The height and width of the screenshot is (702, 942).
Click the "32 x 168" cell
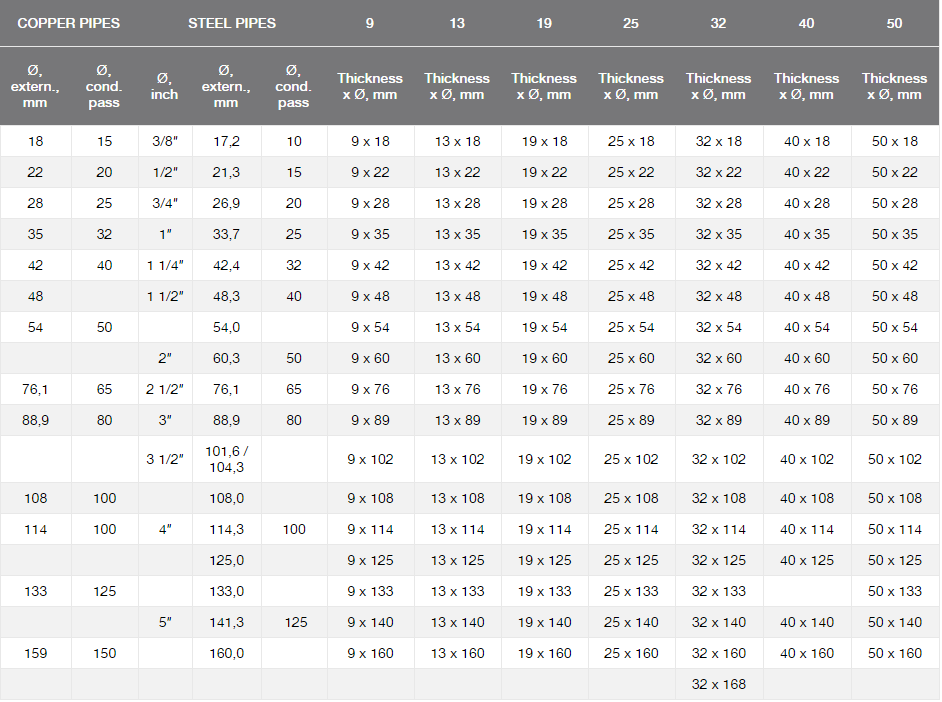tap(718, 684)
